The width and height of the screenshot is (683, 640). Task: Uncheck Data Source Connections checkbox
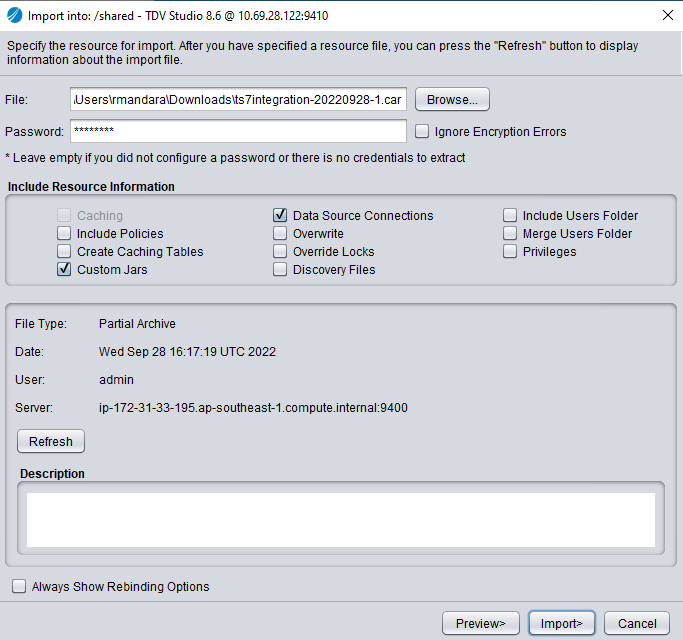tap(280, 215)
